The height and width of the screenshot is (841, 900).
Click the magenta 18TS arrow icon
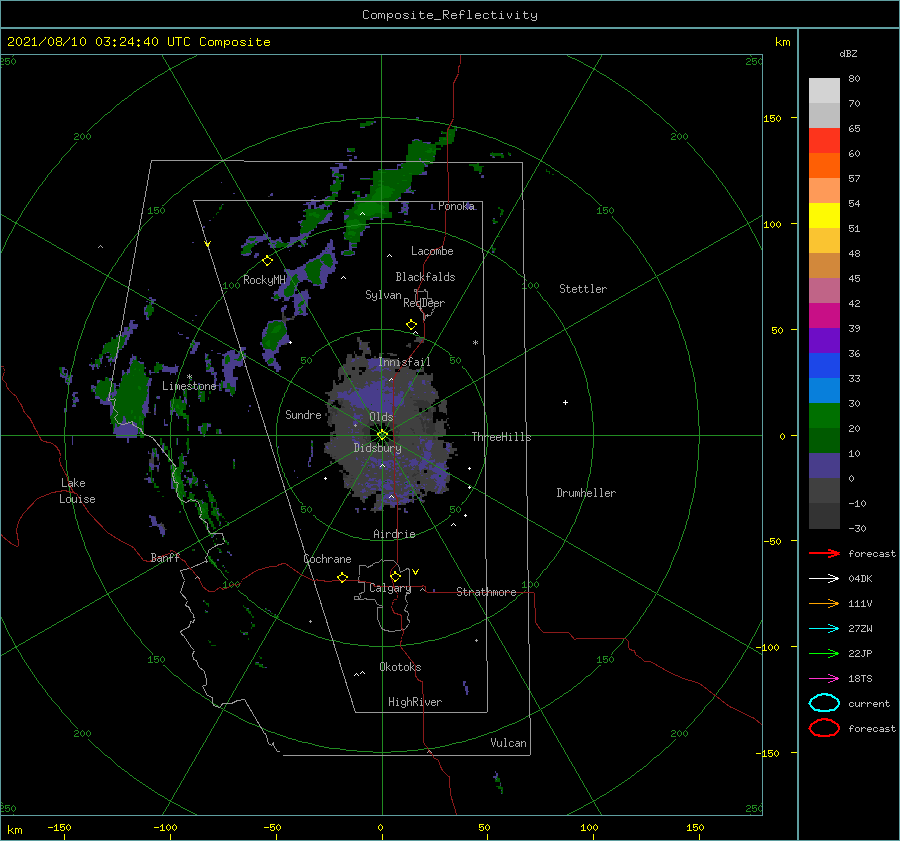coord(824,679)
